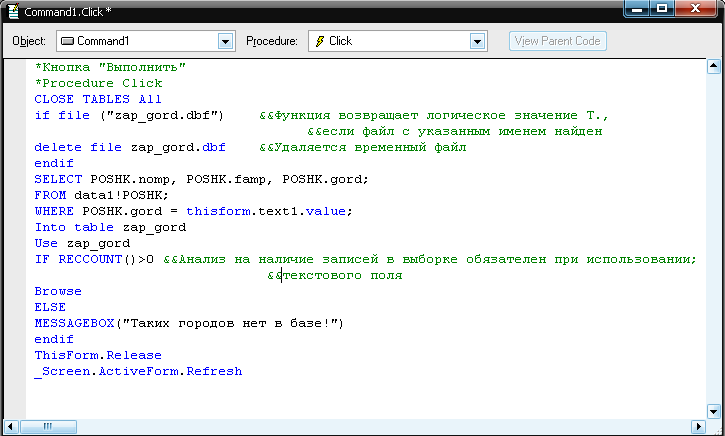
Task: Minimize the Command1.Click window
Action: [637, 8]
